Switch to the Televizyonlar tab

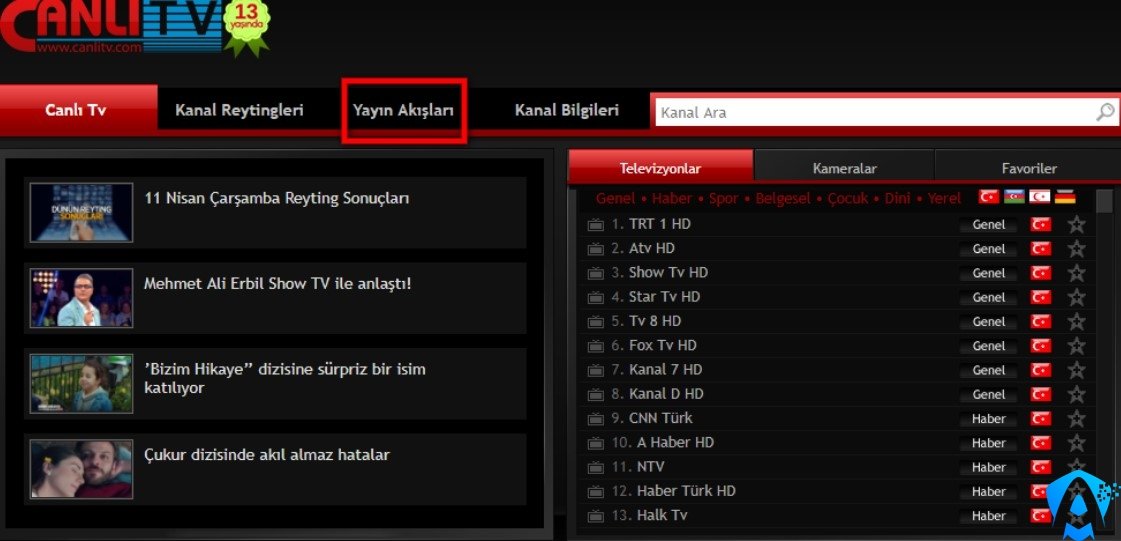click(660, 168)
